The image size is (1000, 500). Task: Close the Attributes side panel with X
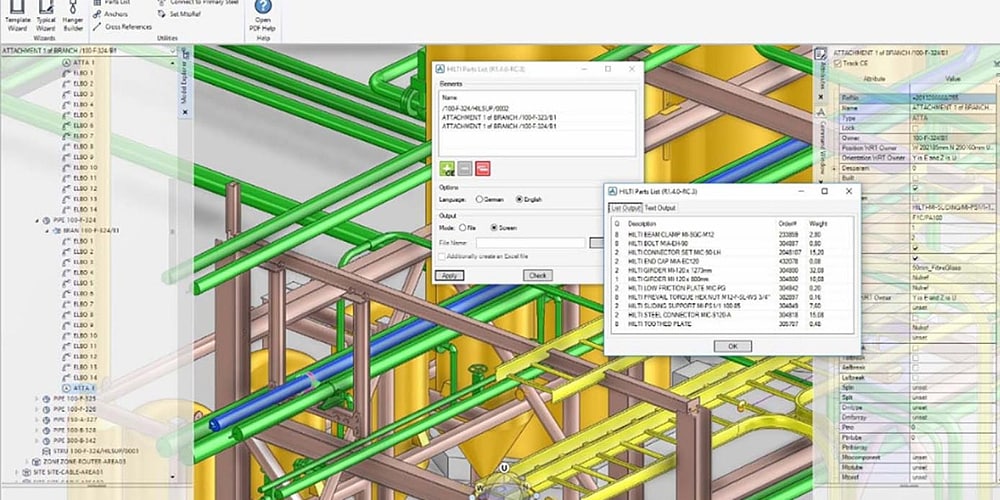click(x=821, y=98)
